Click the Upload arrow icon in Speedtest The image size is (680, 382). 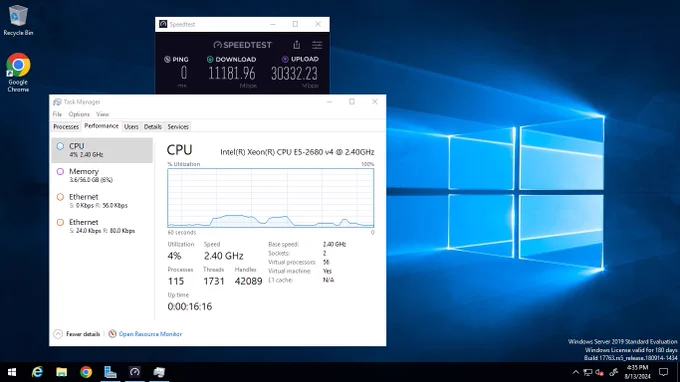285,59
